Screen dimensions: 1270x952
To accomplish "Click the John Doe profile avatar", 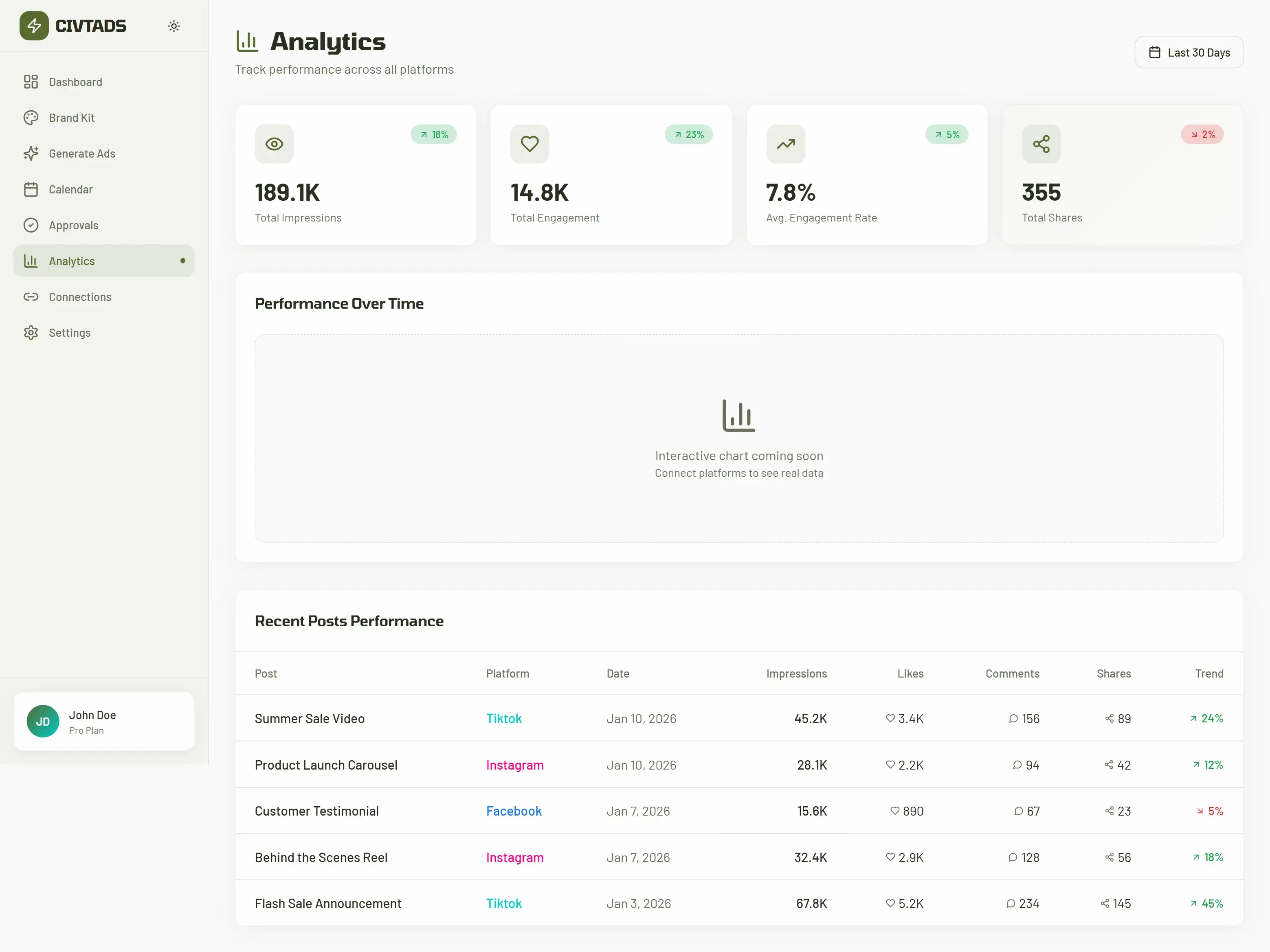I will click(x=42, y=721).
